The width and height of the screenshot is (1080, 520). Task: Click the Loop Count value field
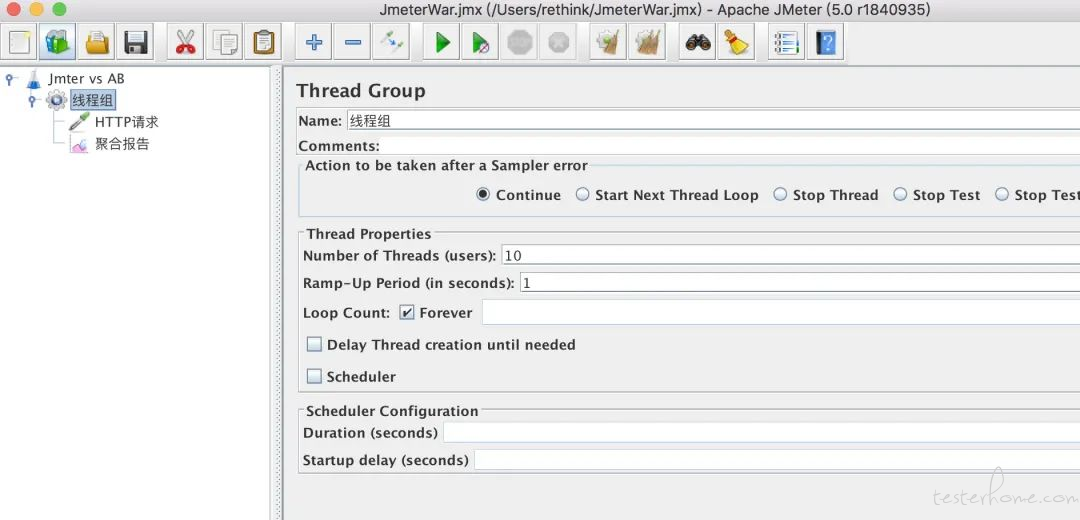(x=781, y=313)
